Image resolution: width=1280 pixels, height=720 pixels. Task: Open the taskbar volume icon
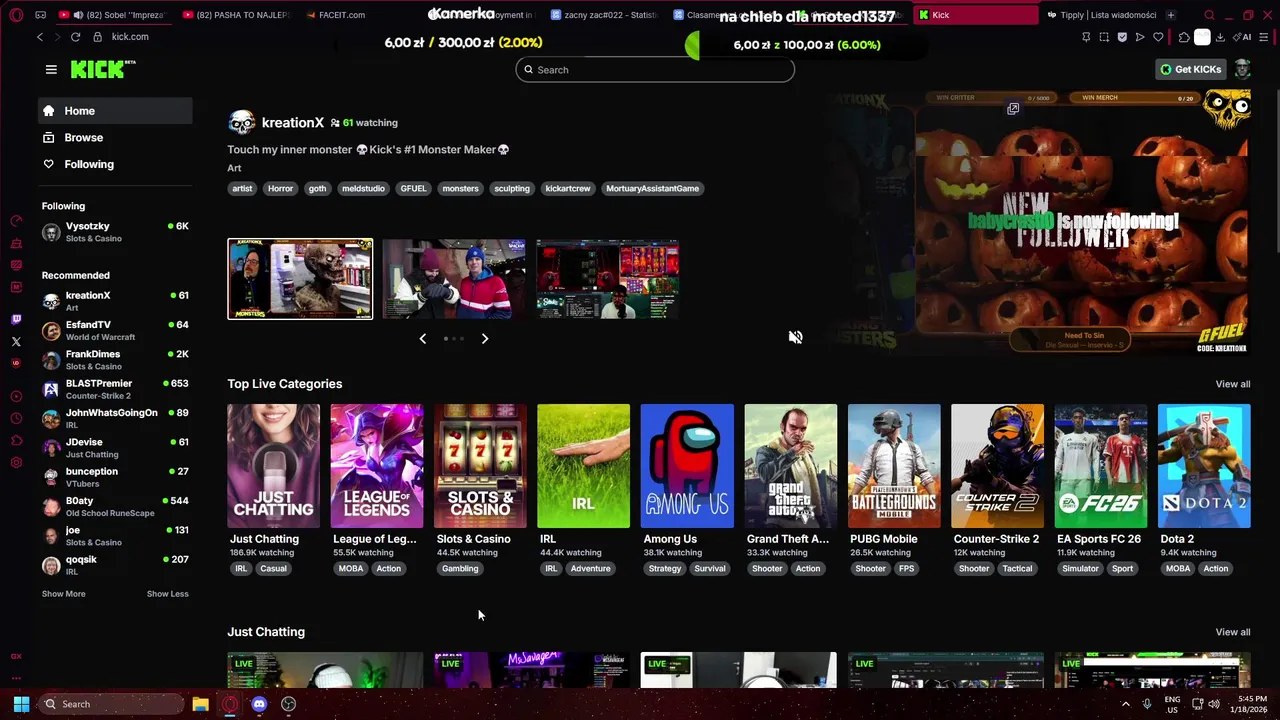[1214, 704]
